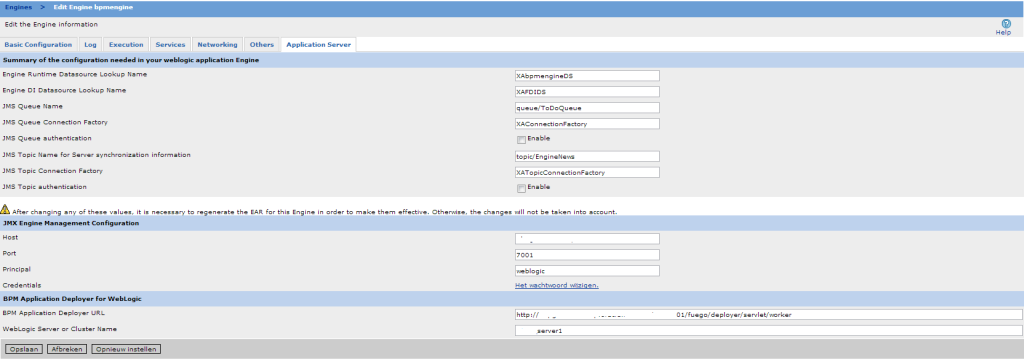Click the Het wachtwoord wijzigen link
This screenshot has height=360, width=1024.
pyautogui.click(x=557, y=286)
